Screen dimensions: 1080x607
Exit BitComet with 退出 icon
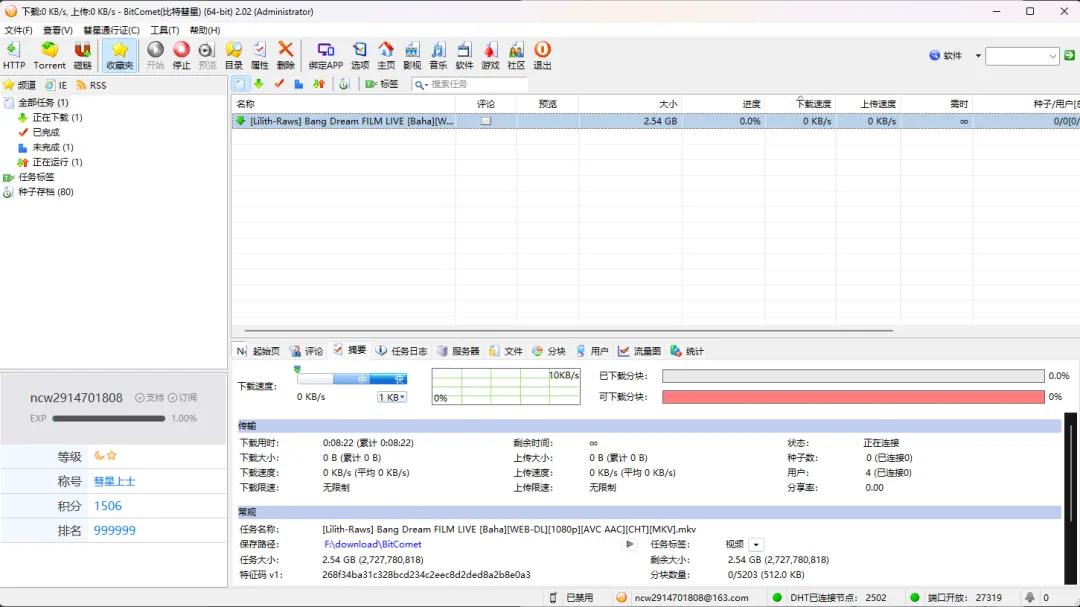[543, 55]
